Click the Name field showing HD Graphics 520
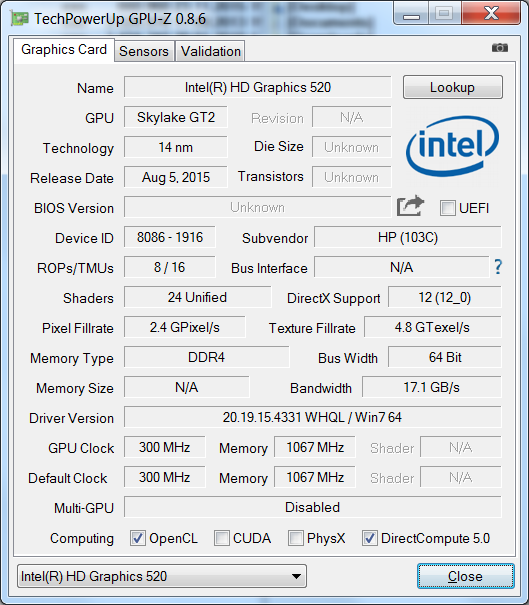The height and width of the screenshot is (605, 529). [258, 87]
